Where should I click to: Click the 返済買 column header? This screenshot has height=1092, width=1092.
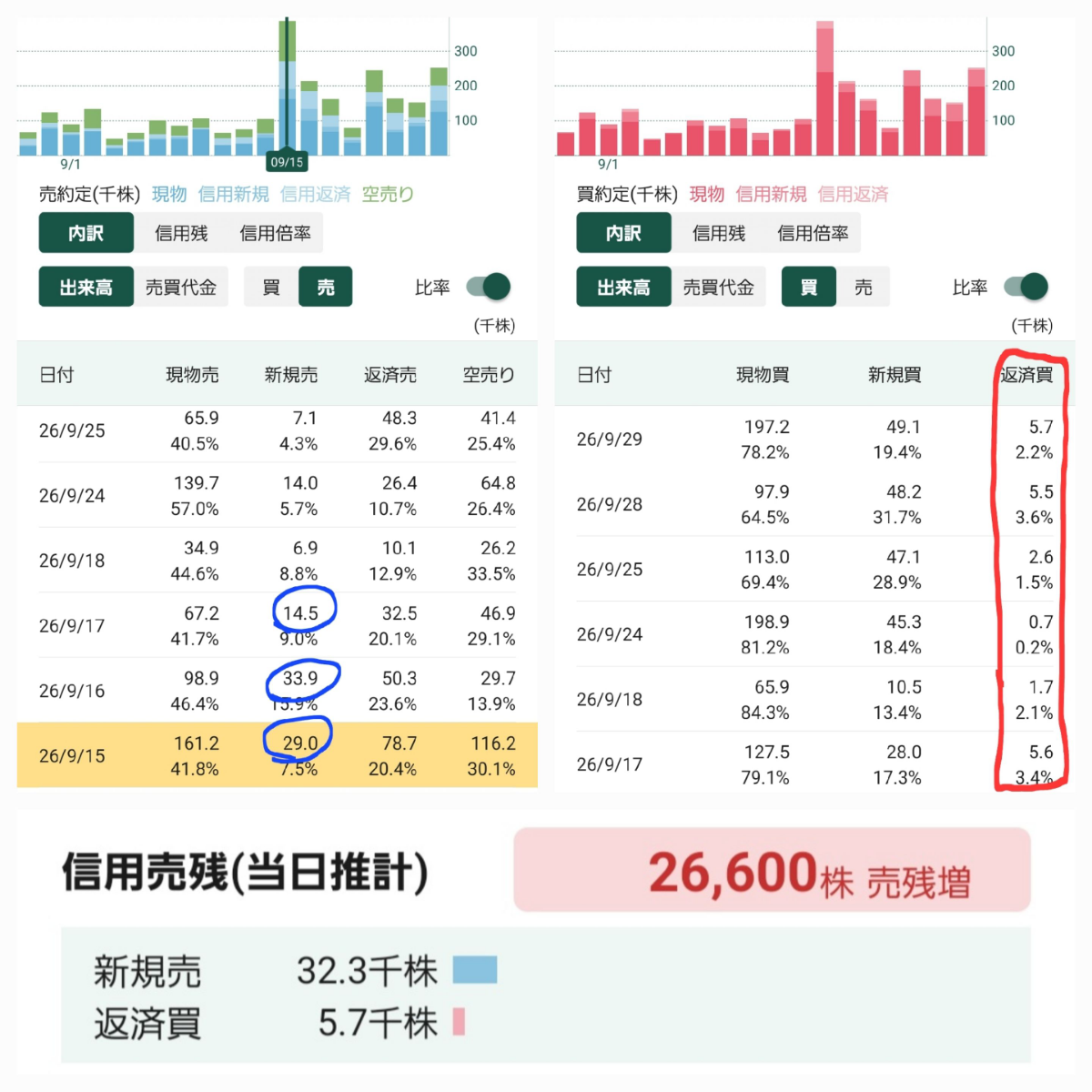point(1026,374)
